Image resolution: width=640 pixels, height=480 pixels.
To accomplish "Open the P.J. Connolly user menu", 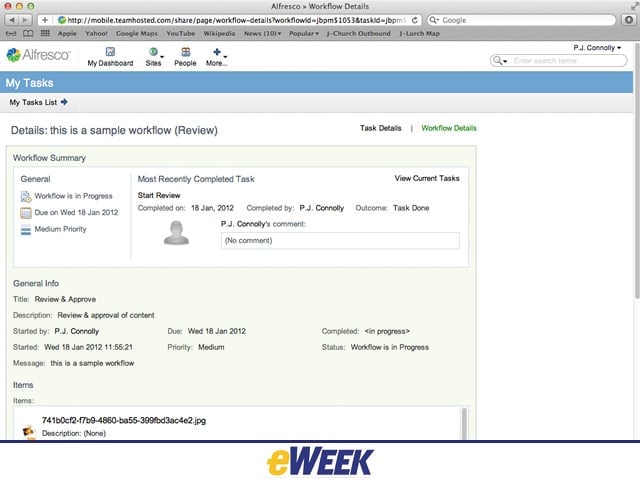I will tap(597, 48).
